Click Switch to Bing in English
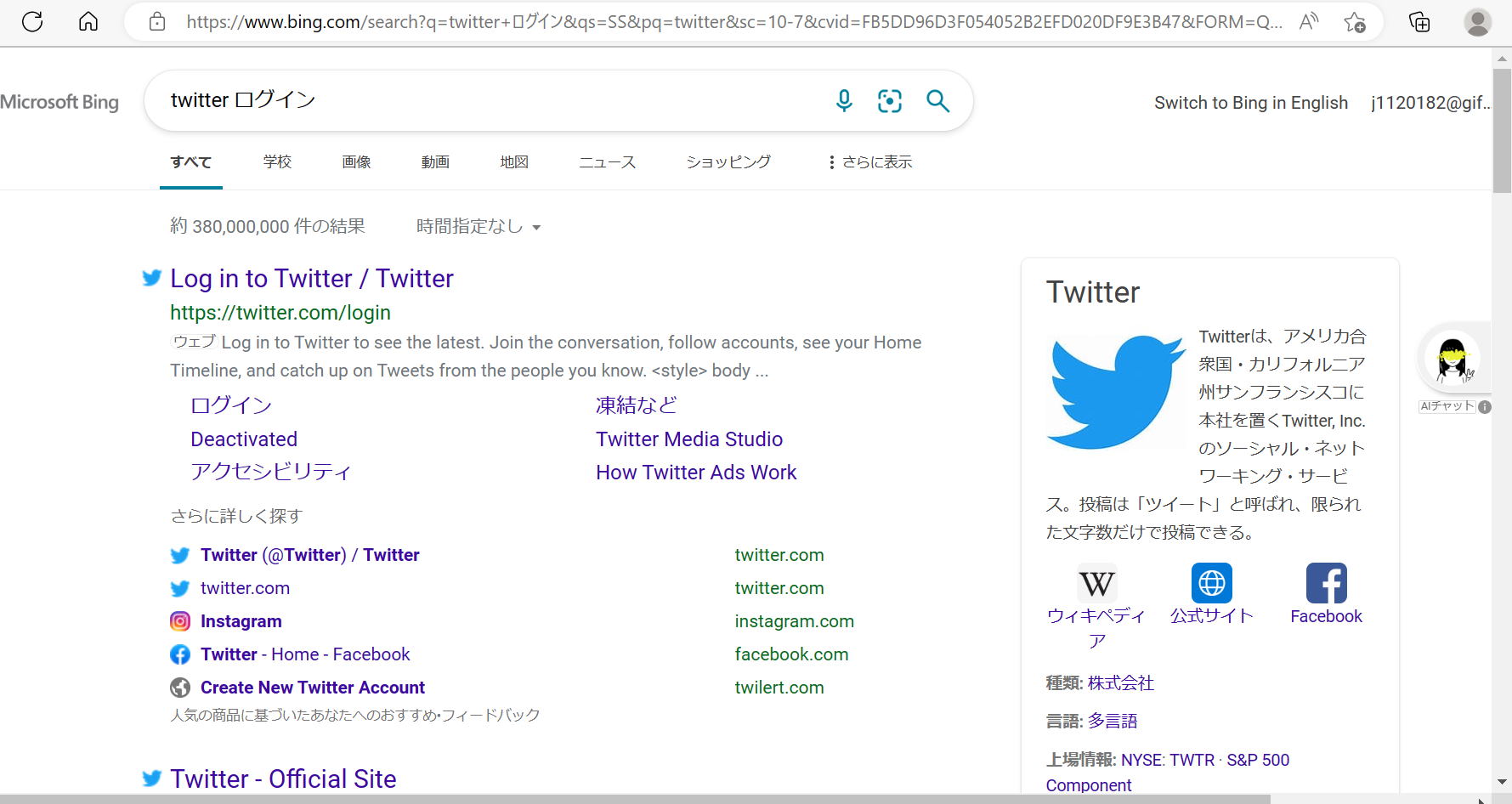The width and height of the screenshot is (1512, 804). [x=1250, y=102]
